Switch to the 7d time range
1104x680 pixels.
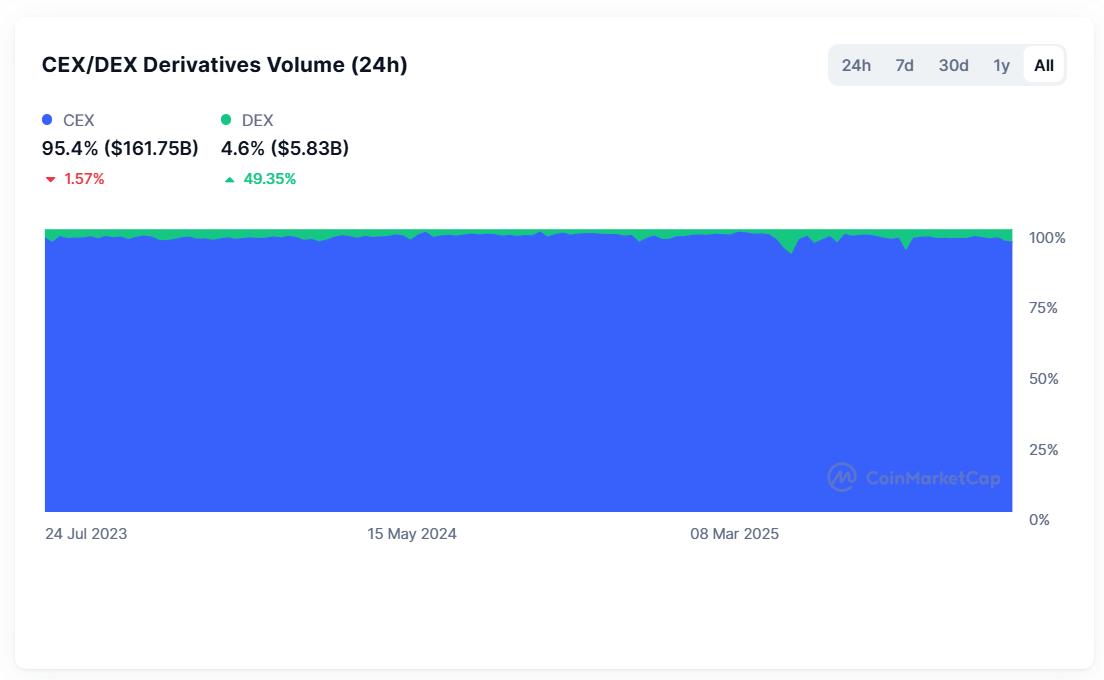point(904,66)
